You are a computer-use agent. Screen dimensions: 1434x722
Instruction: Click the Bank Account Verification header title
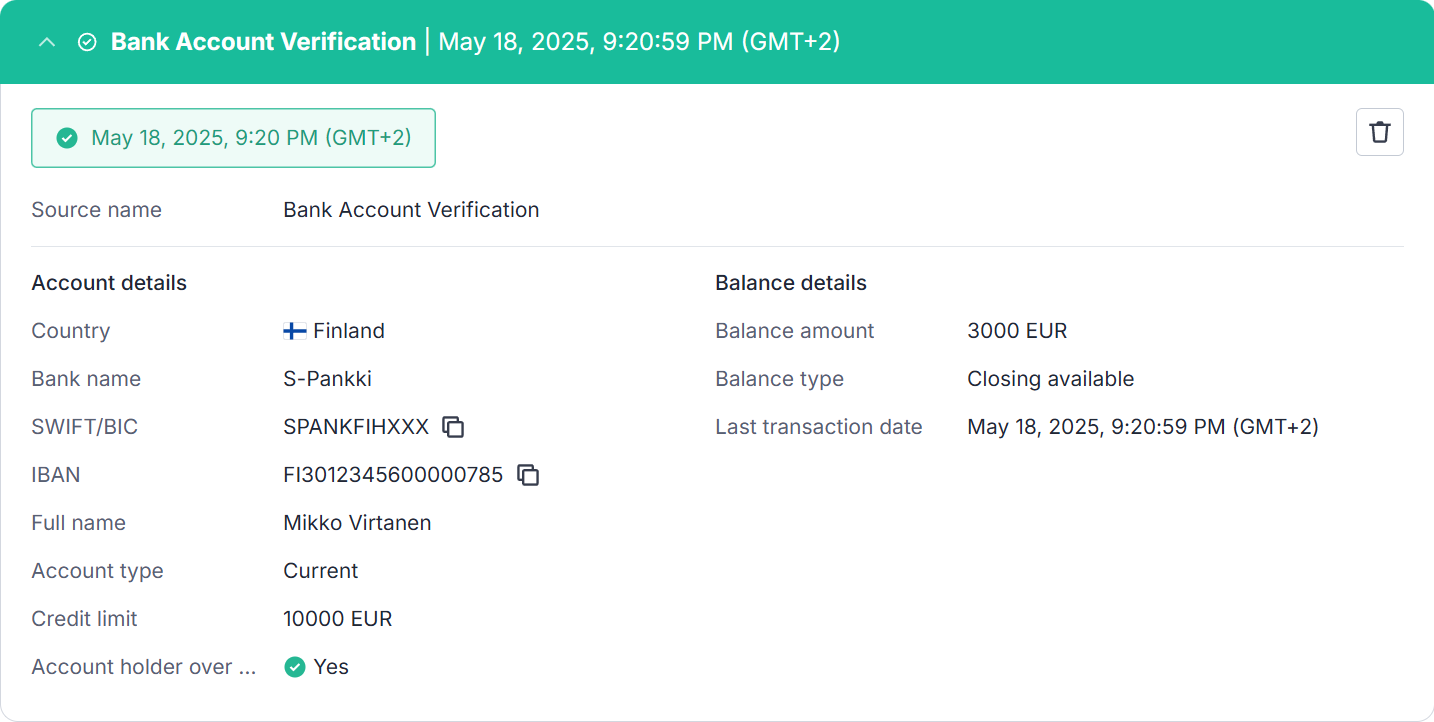click(263, 42)
